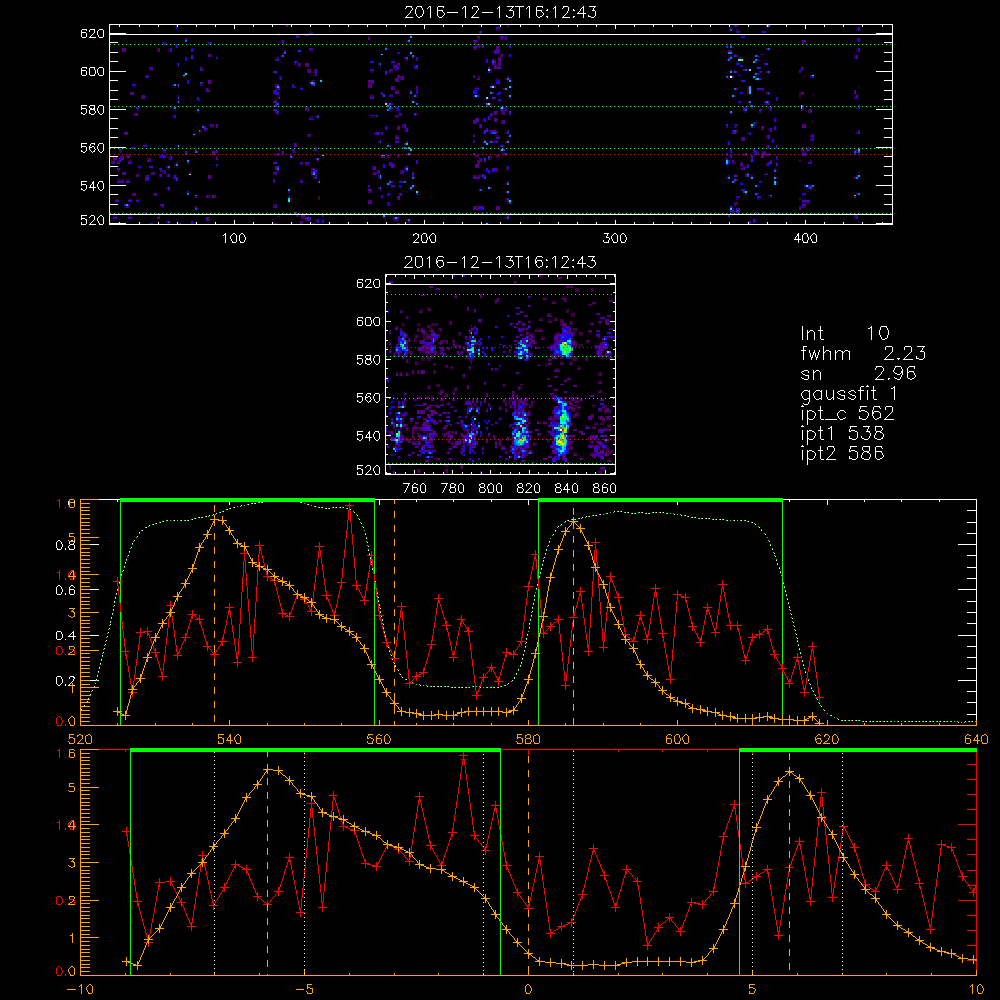Click the '600' y-axis label of the top plot
1000x1000 pixels.
point(92,71)
